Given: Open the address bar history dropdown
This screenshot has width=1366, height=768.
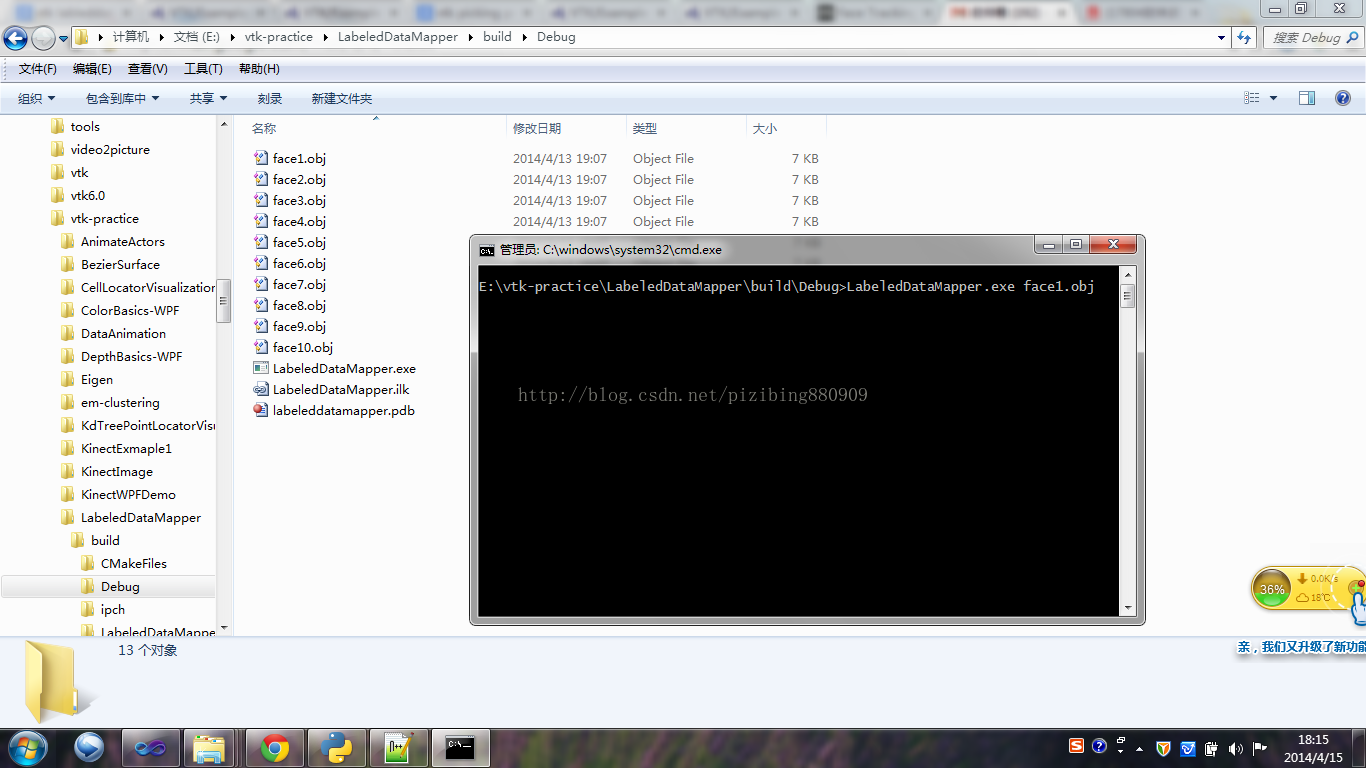Looking at the screenshot, I should [x=1222, y=37].
